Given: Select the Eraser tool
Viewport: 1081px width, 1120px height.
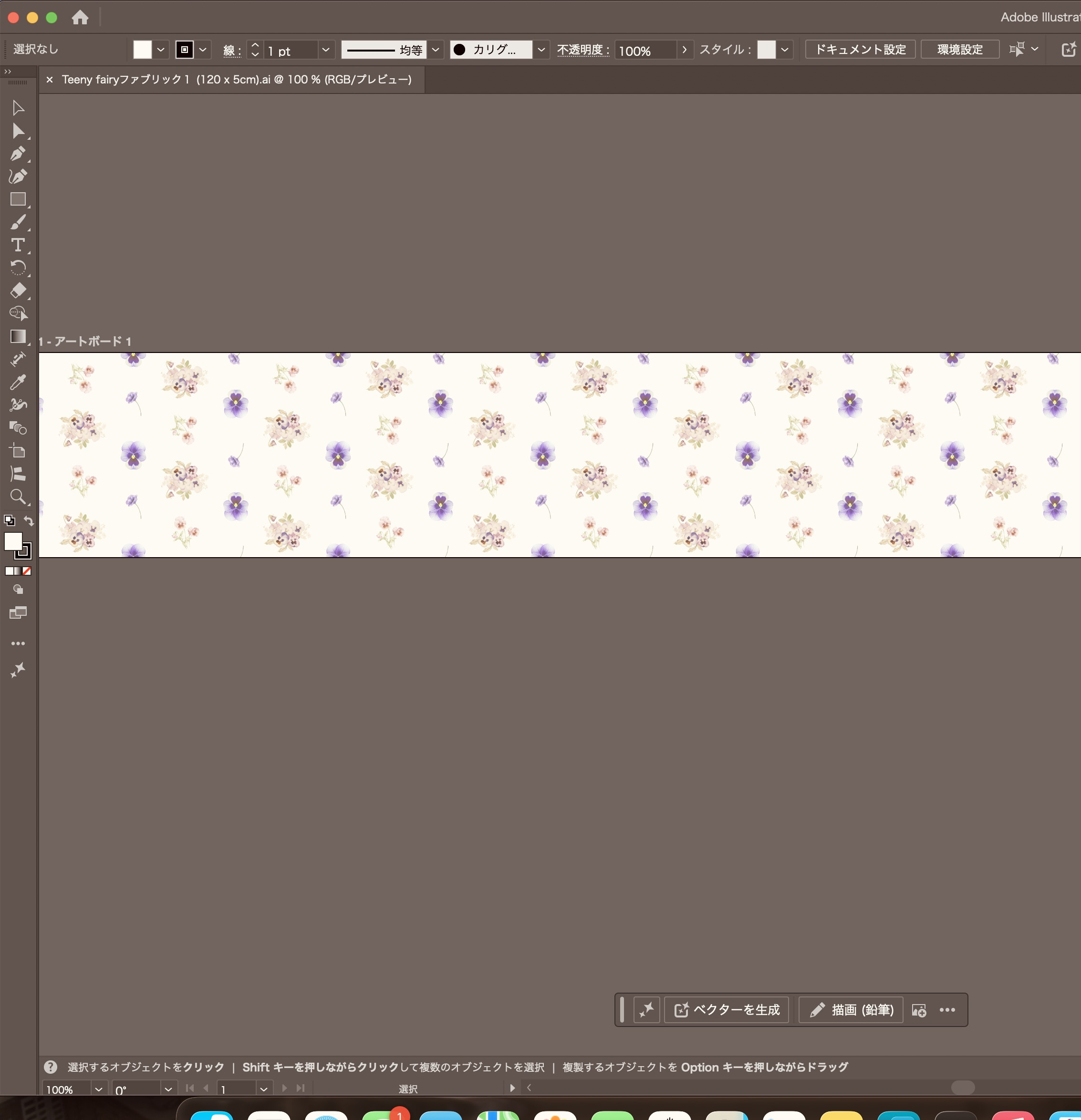Looking at the screenshot, I should point(18,290).
